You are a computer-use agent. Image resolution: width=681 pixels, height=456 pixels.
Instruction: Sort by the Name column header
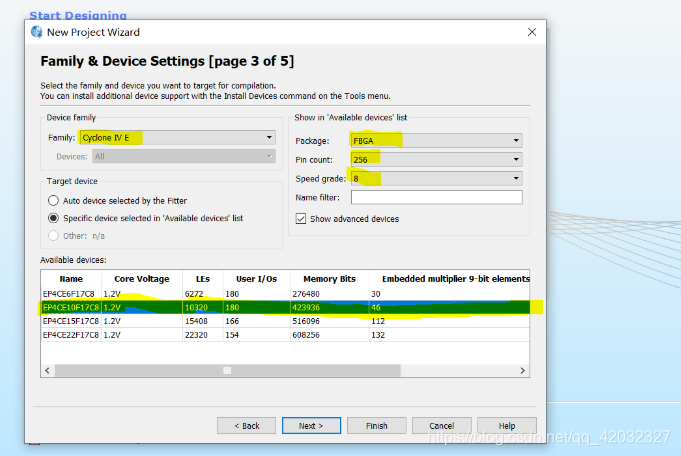point(71,279)
